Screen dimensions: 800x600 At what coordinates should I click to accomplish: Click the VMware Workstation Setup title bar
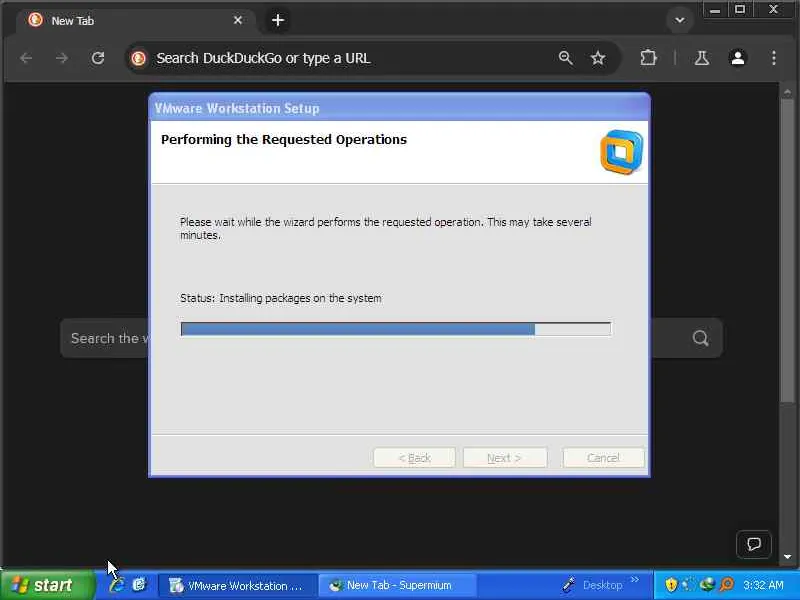(399, 108)
